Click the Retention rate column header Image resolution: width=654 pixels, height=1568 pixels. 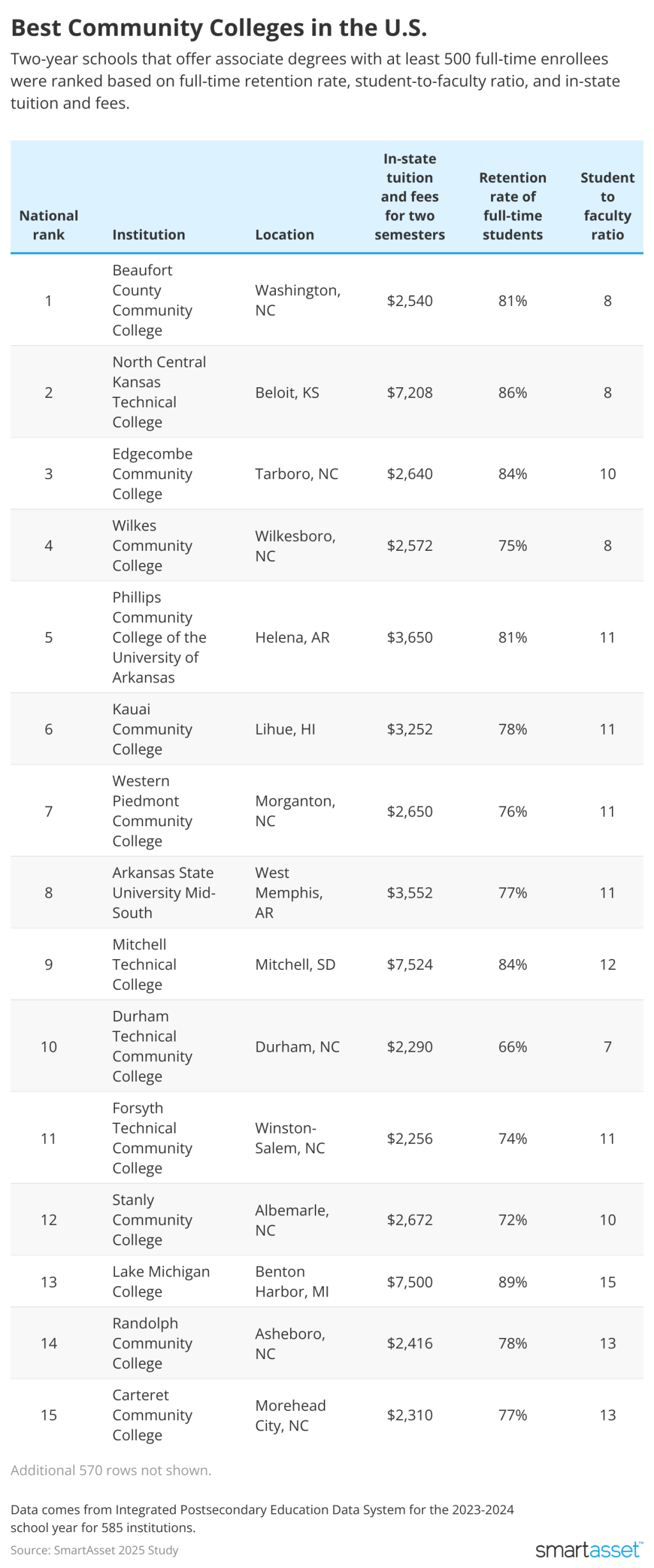tap(512, 206)
